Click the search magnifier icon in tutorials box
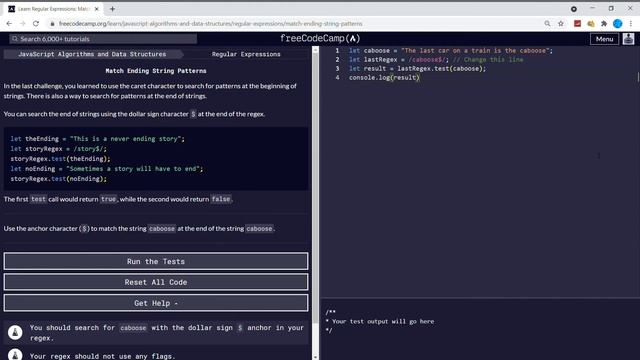640x360 pixels. coord(15,39)
